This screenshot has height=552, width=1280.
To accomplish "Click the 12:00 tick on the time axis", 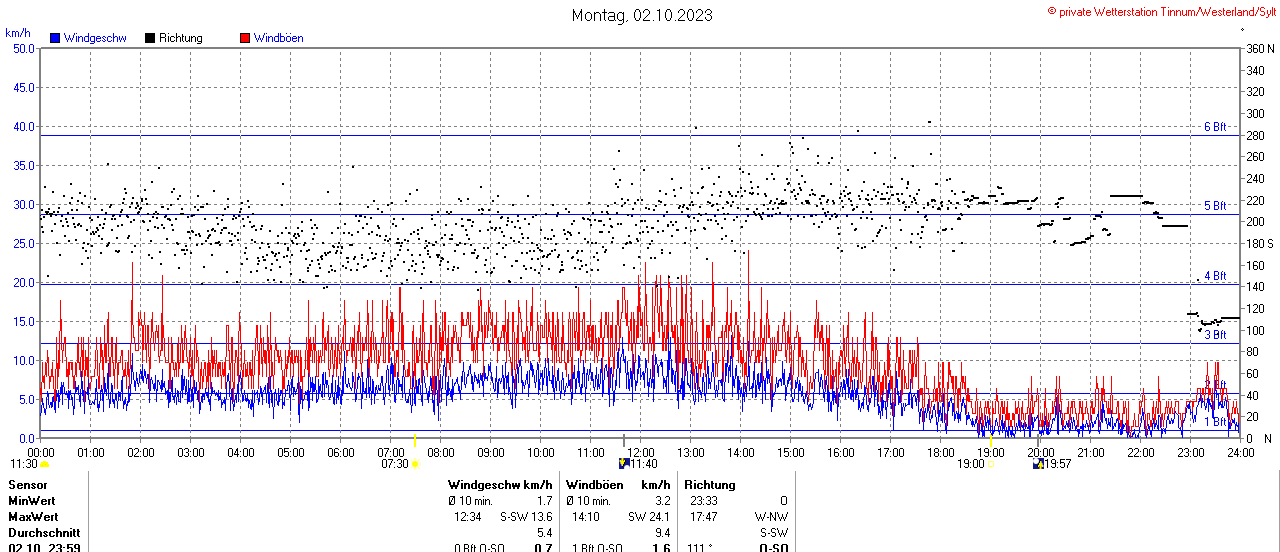I will 640,452.
